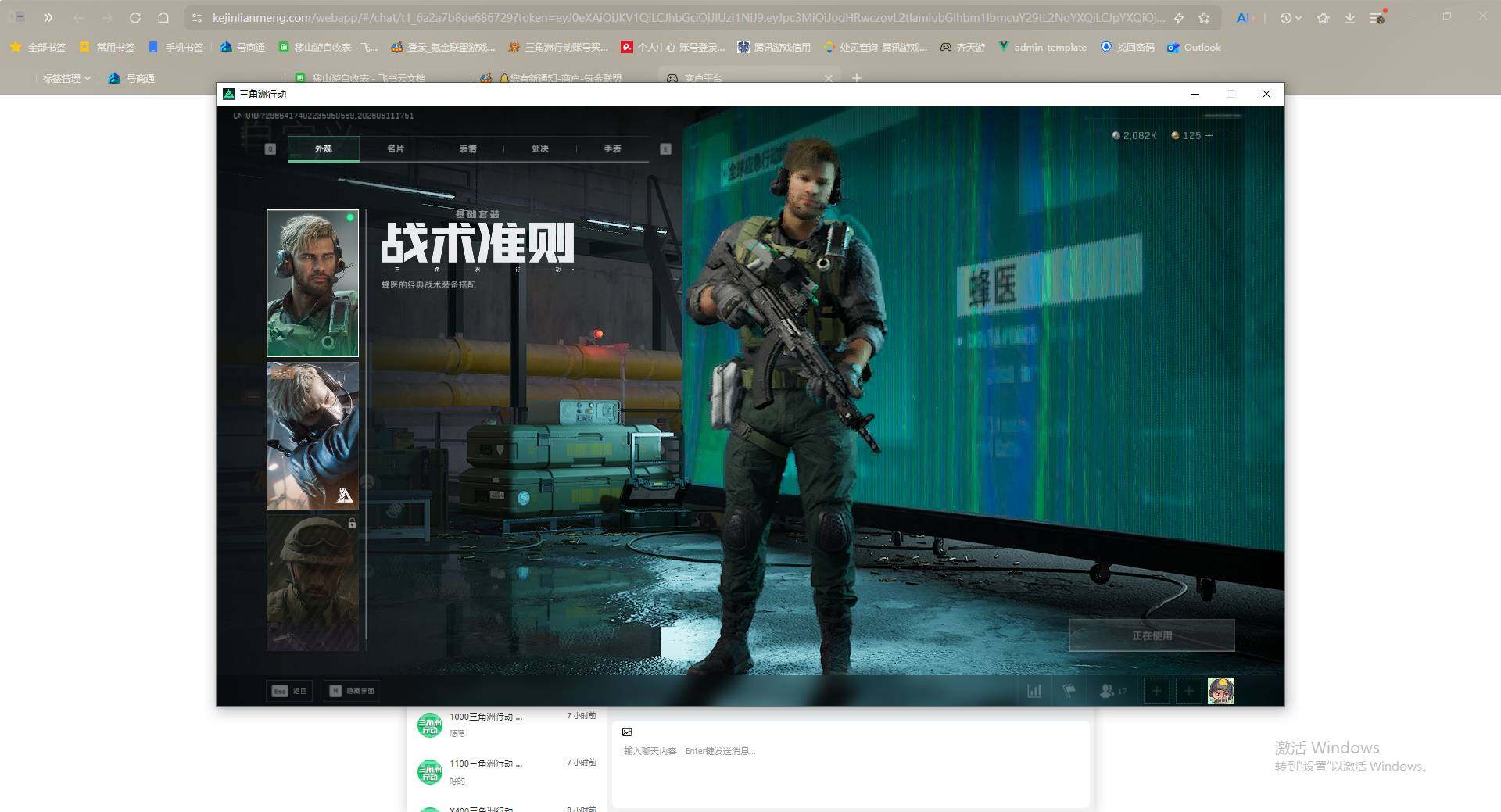Click the second empty squad plus slot
This screenshot has height=812, width=1501.
(1189, 691)
